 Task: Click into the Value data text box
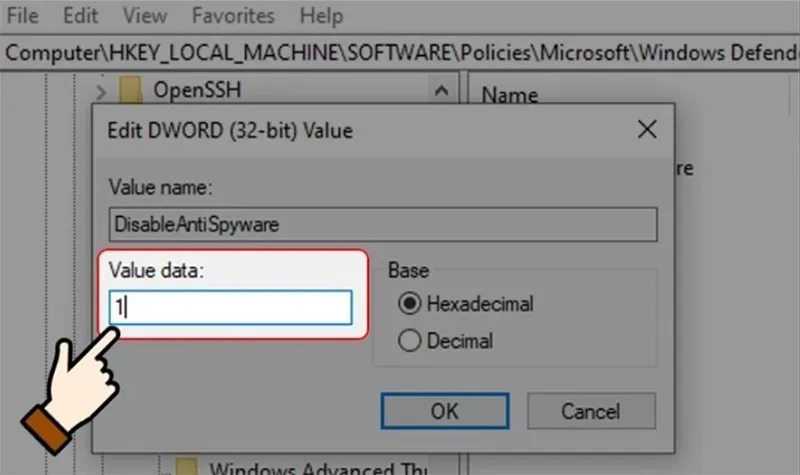(x=231, y=308)
